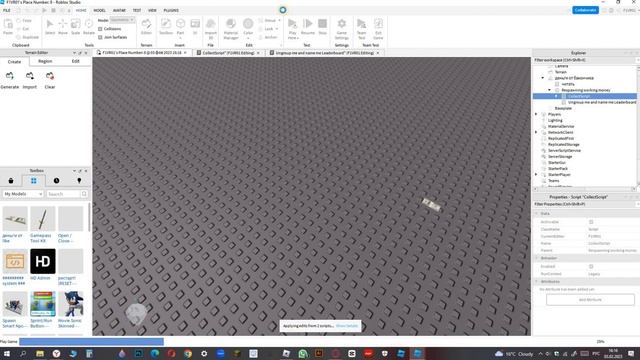Activate the Move tool
Image resolution: width=640 pixels, height=360 pixels.
point(63,27)
